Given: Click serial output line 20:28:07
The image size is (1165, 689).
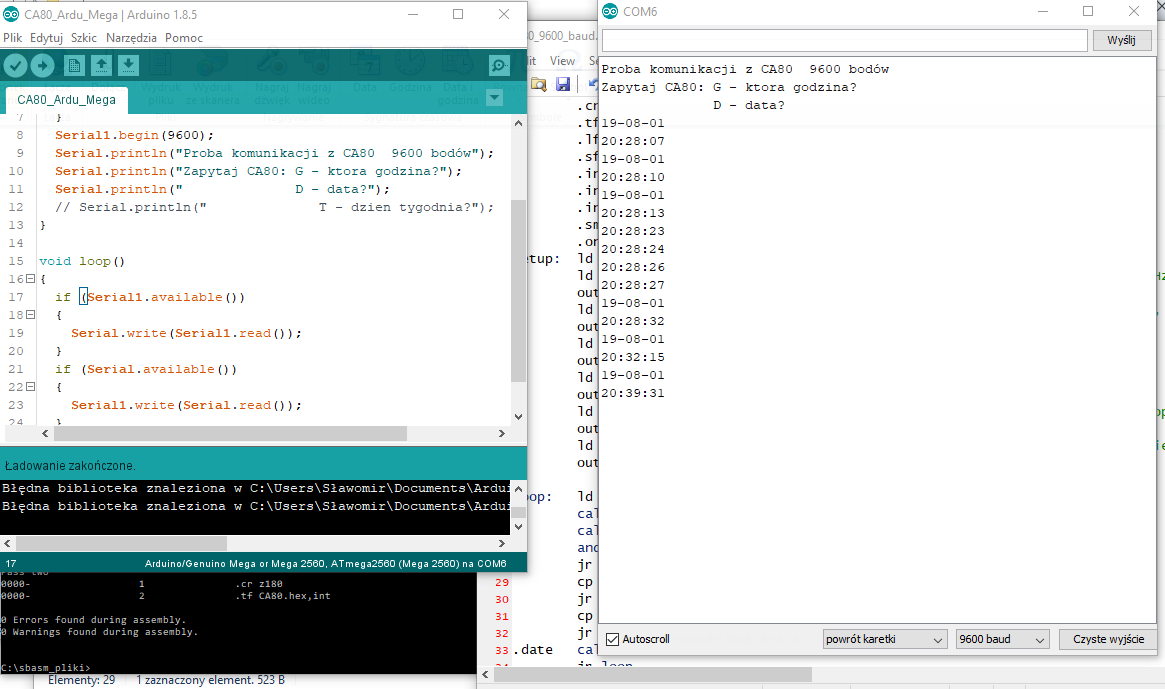Looking at the screenshot, I should point(633,140).
